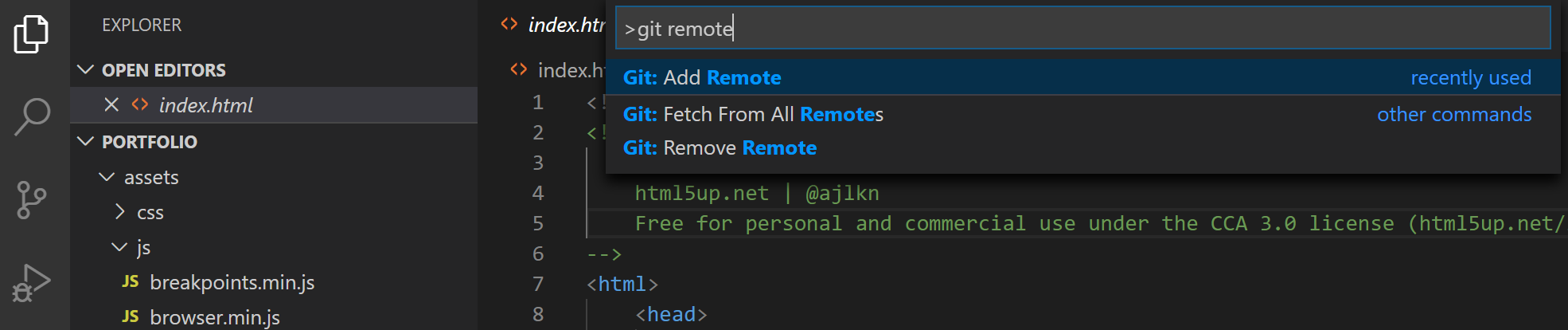This screenshot has height=330, width=1568.
Task: Click the HTML icon beside index.html in Open Editors
Action: click(140, 105)
